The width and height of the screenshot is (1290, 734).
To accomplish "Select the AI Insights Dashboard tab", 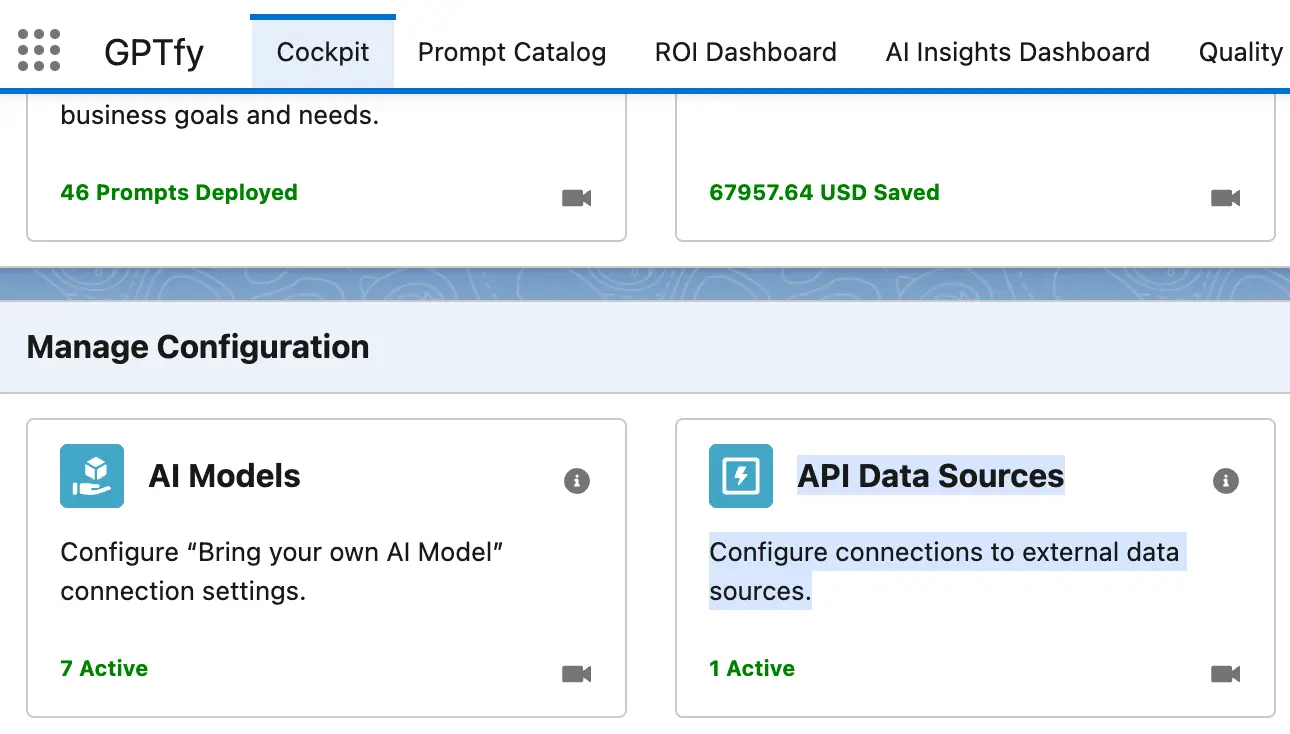I will coord(1017,52).
